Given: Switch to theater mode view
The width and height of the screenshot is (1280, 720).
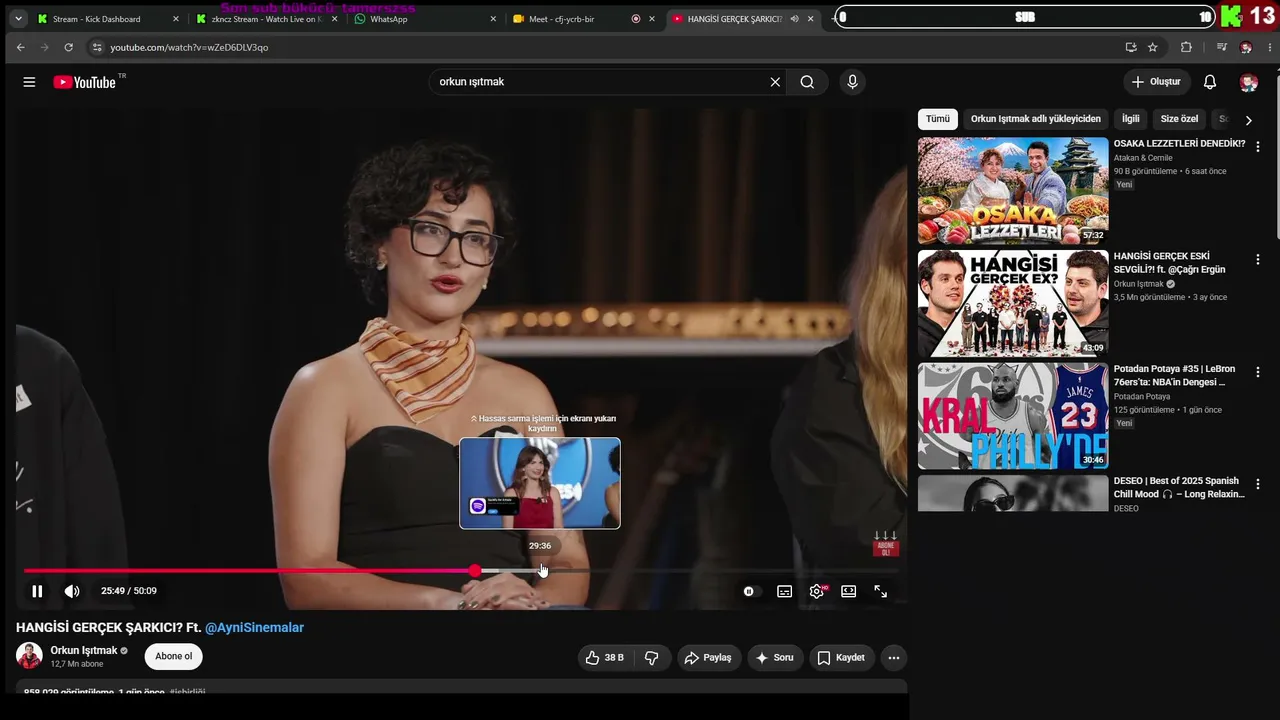Looking at the screenshot, I should [849, 591].
